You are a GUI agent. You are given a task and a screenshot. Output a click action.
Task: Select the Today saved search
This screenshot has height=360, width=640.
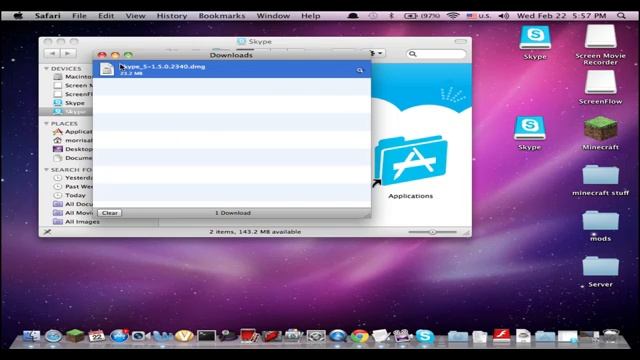coord(69,195)
